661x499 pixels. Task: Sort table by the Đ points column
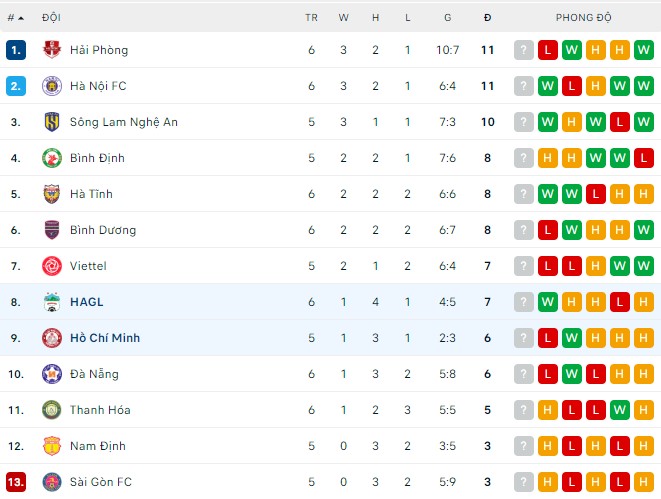pyautogui.click(x=487, y=18)
